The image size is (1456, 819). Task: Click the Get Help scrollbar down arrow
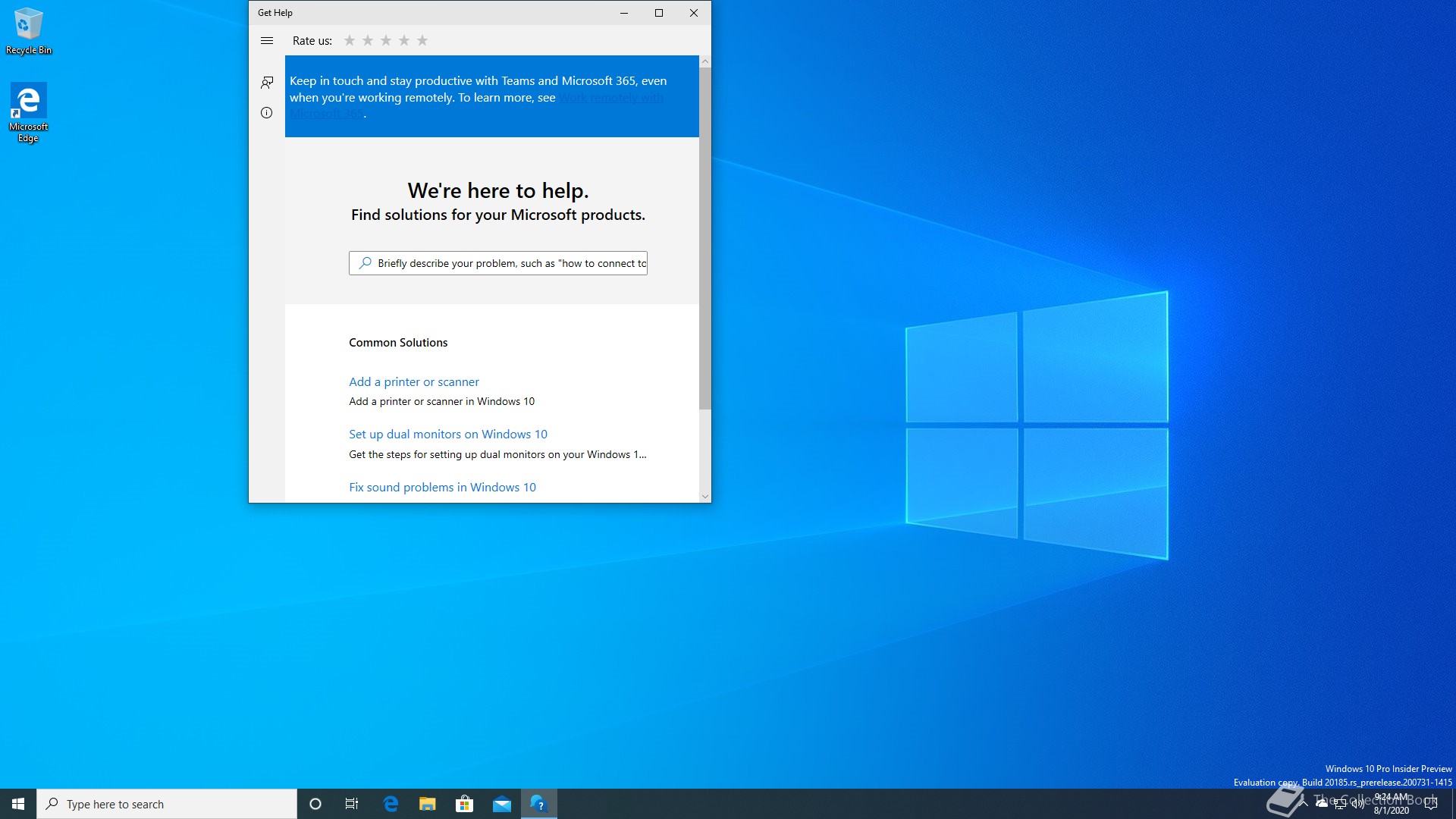[x=705, y=497]
